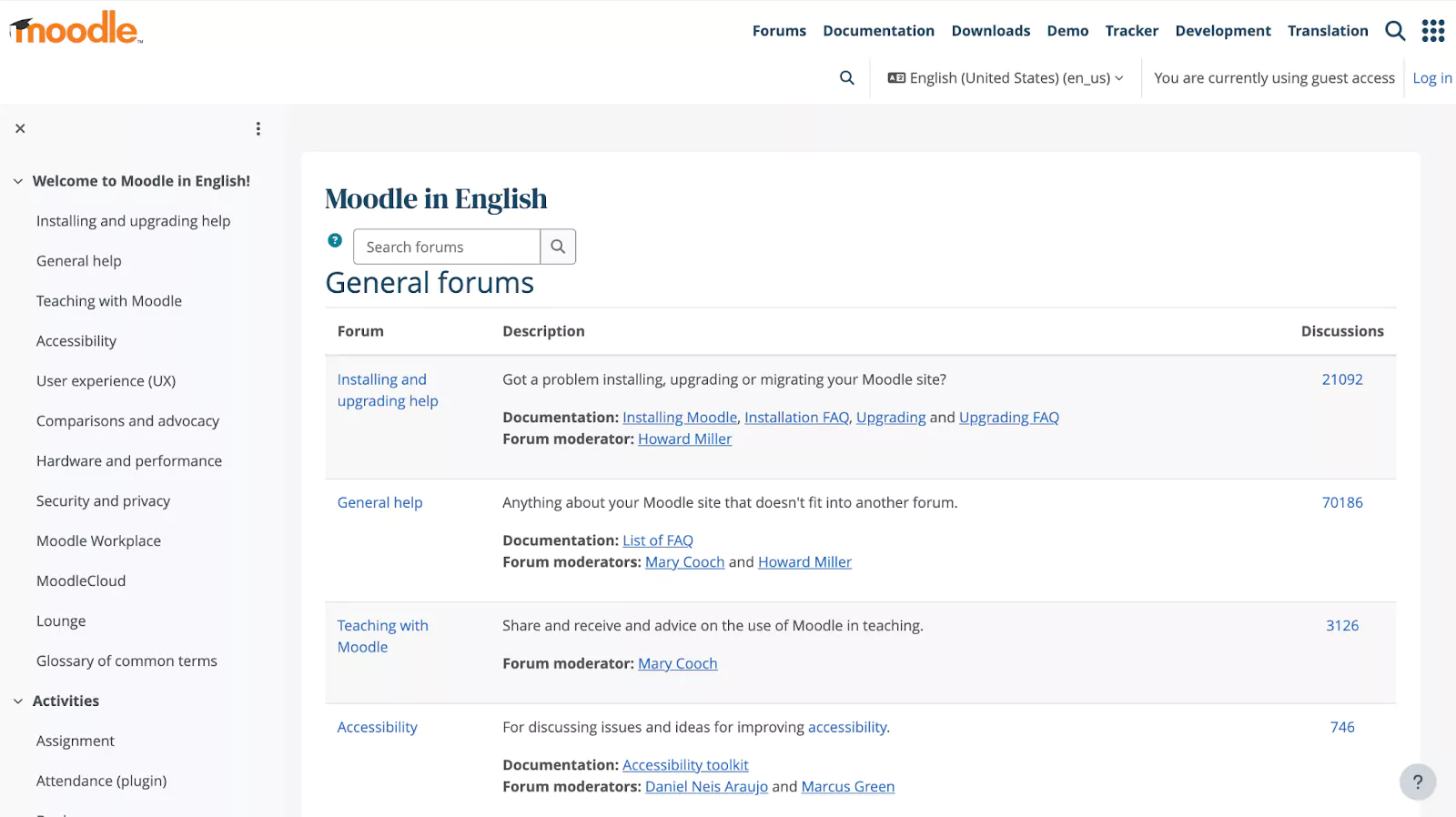Select Hardware and performance in sidebar
The image size is (1456, 817).
point(129,461)
